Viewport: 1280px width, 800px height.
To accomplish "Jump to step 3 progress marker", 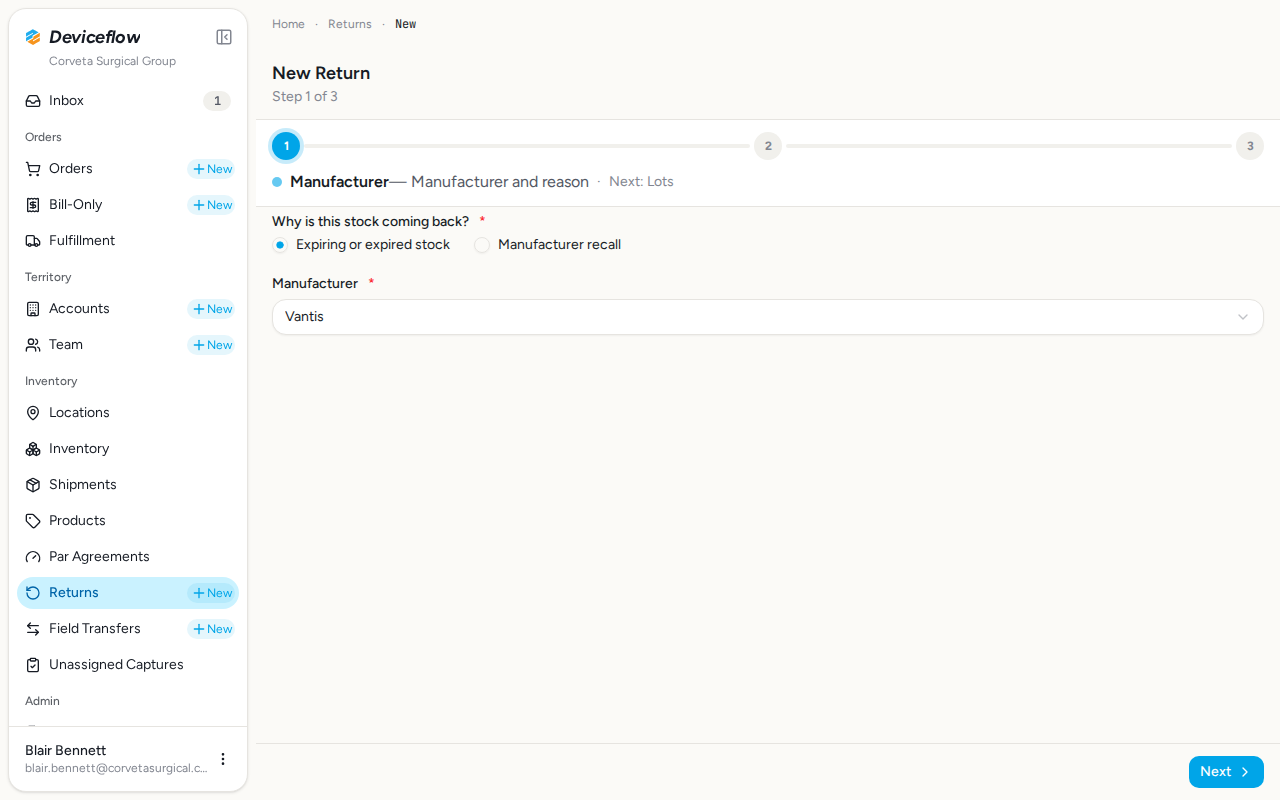I will click(x=1250, y=146).
